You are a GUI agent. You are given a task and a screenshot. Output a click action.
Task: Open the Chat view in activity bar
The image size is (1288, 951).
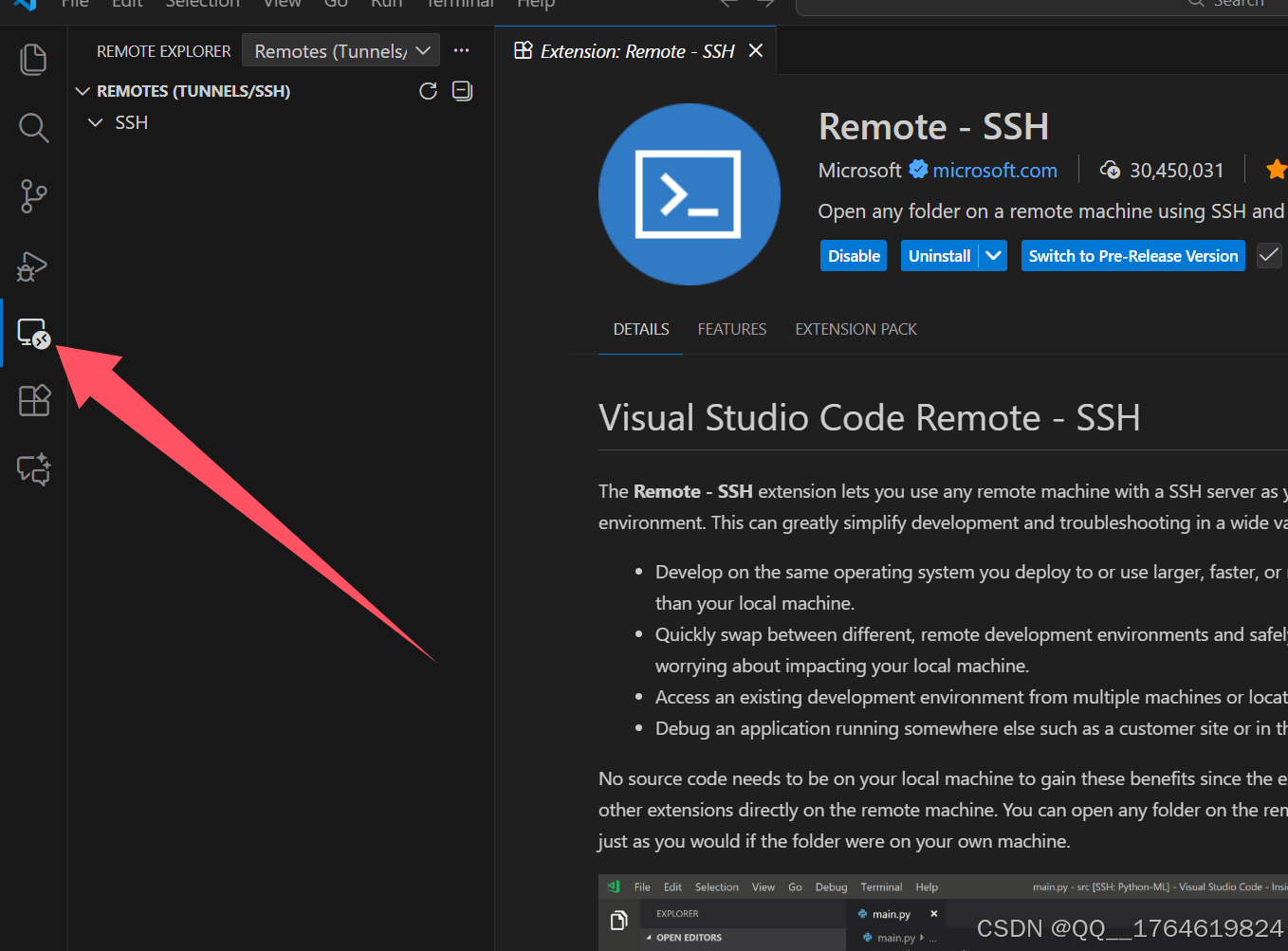tap(34, 468)
